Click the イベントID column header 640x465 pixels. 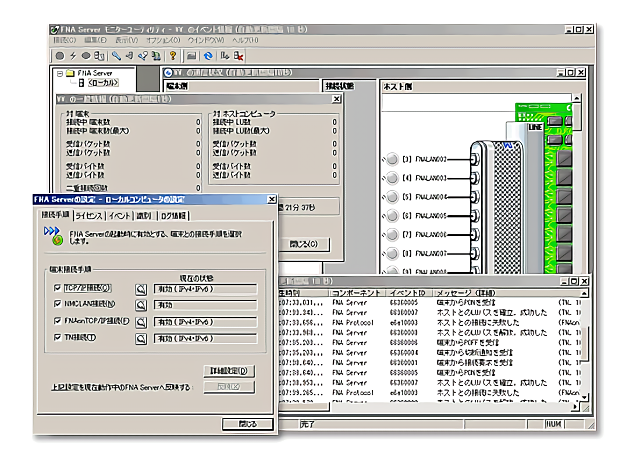pyautogui.click(x=407, y=293)
